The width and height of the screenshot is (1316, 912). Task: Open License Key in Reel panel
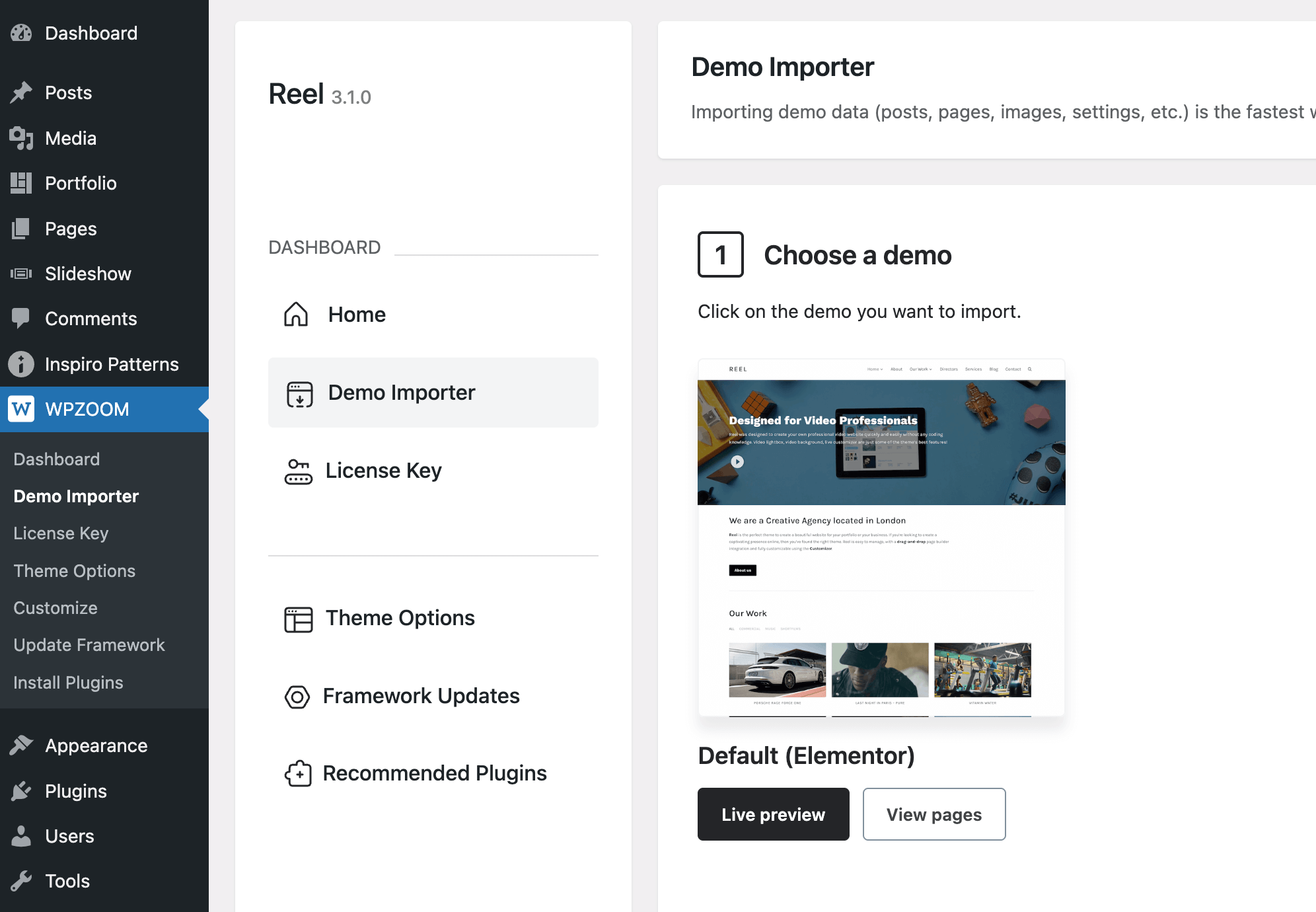click(433, 471)
